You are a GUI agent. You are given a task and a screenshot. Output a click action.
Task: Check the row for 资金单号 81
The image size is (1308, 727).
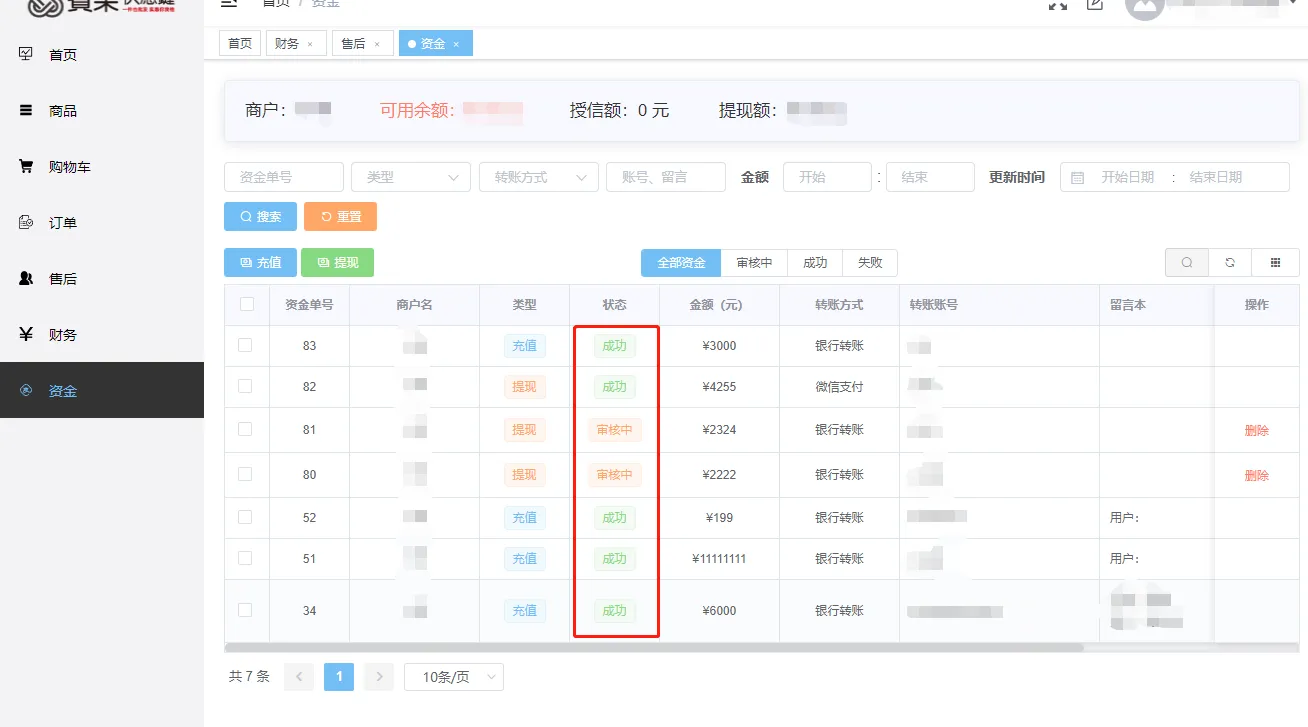pyautogui.click(x=245, y=429)
